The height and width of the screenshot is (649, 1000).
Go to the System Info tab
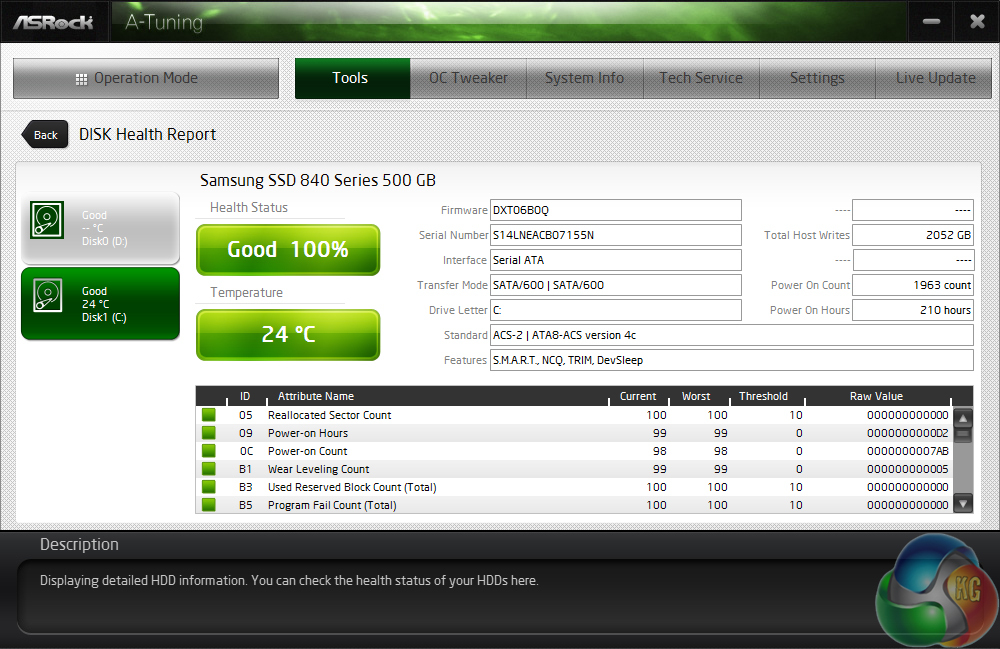tap(585, 78)
